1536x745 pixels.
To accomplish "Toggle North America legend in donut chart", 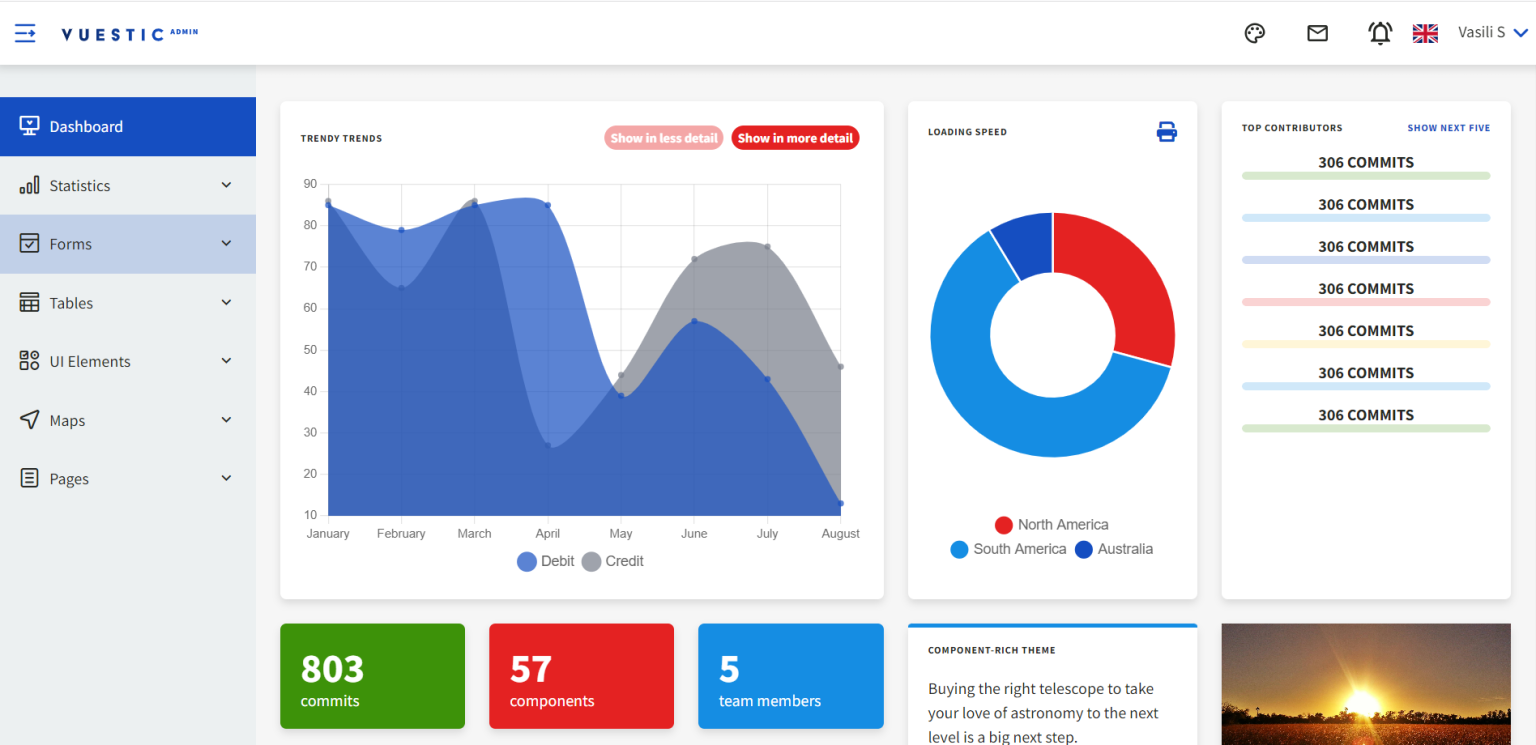I will [1052, 525].
